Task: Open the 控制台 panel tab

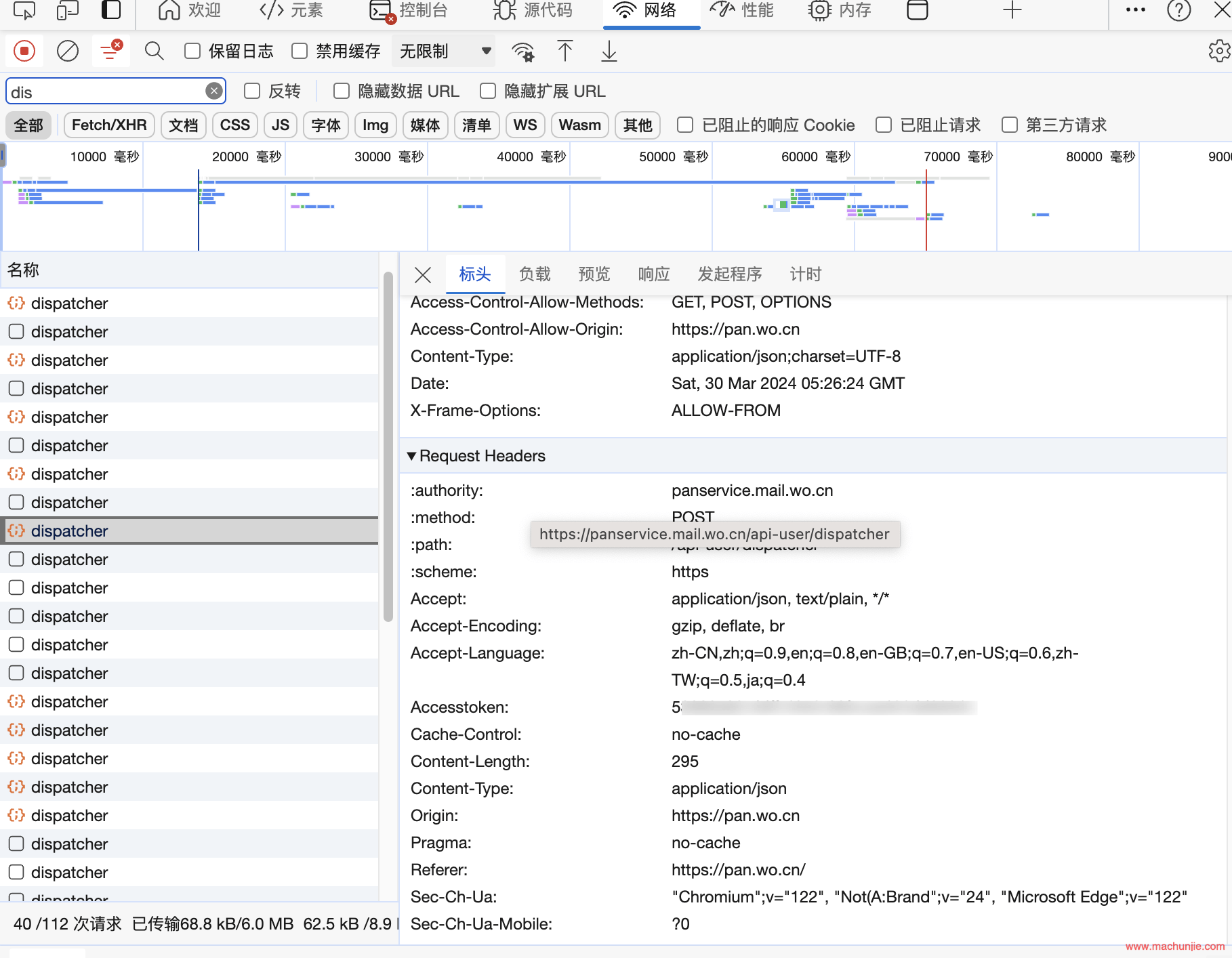Action: coord(409,10)
